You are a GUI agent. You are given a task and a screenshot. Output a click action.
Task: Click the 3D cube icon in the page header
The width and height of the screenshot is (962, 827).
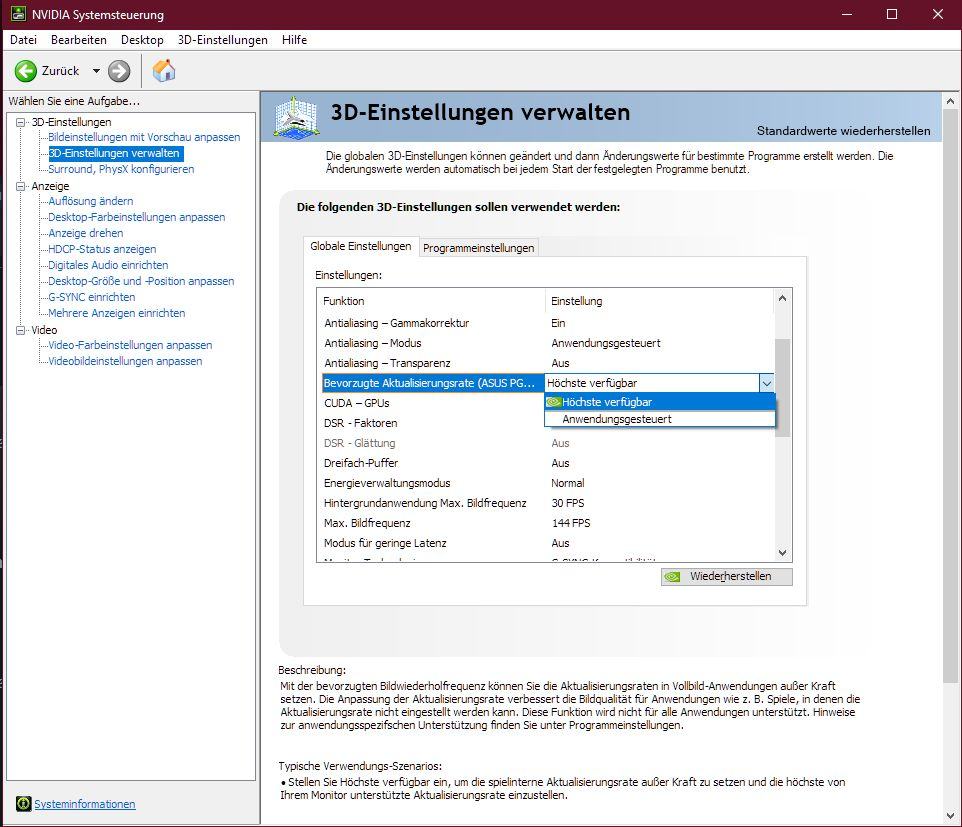297,117
